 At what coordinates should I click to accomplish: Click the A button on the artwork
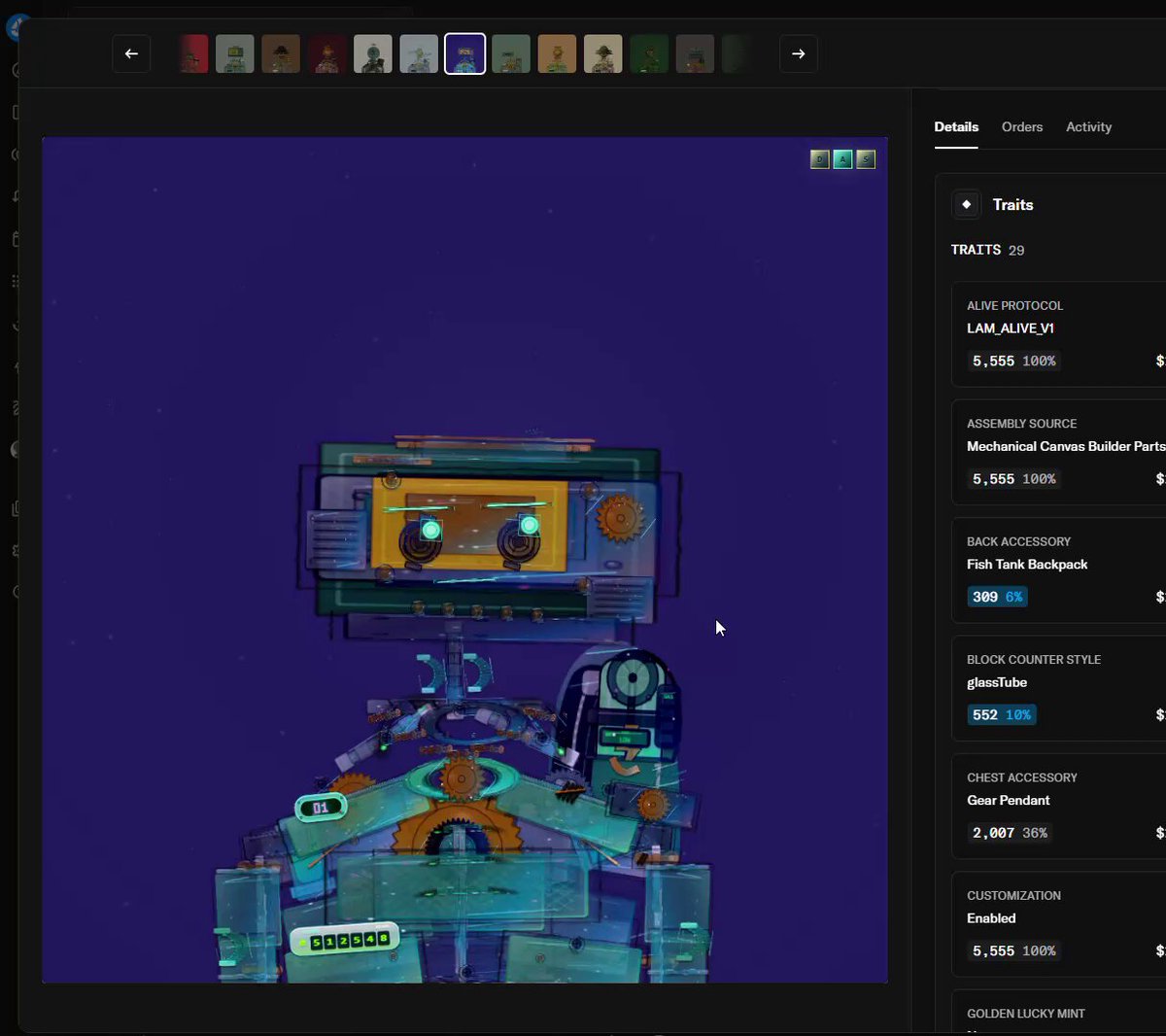point(842,159)
